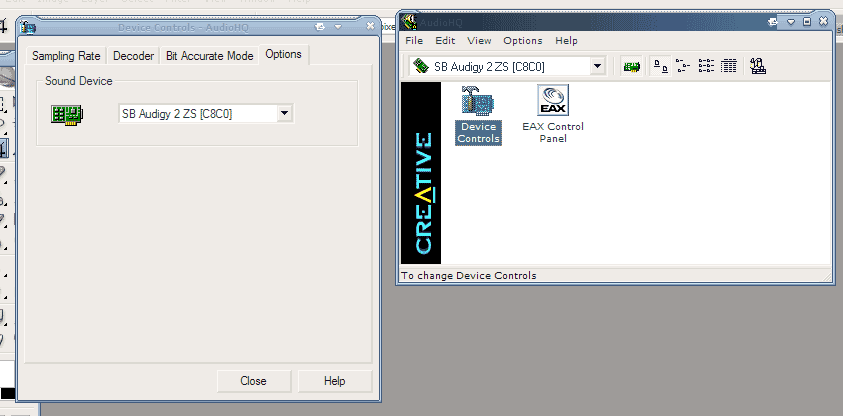Click the 'Sound Device' group label

pyautogui.click(x=78, y=81)
